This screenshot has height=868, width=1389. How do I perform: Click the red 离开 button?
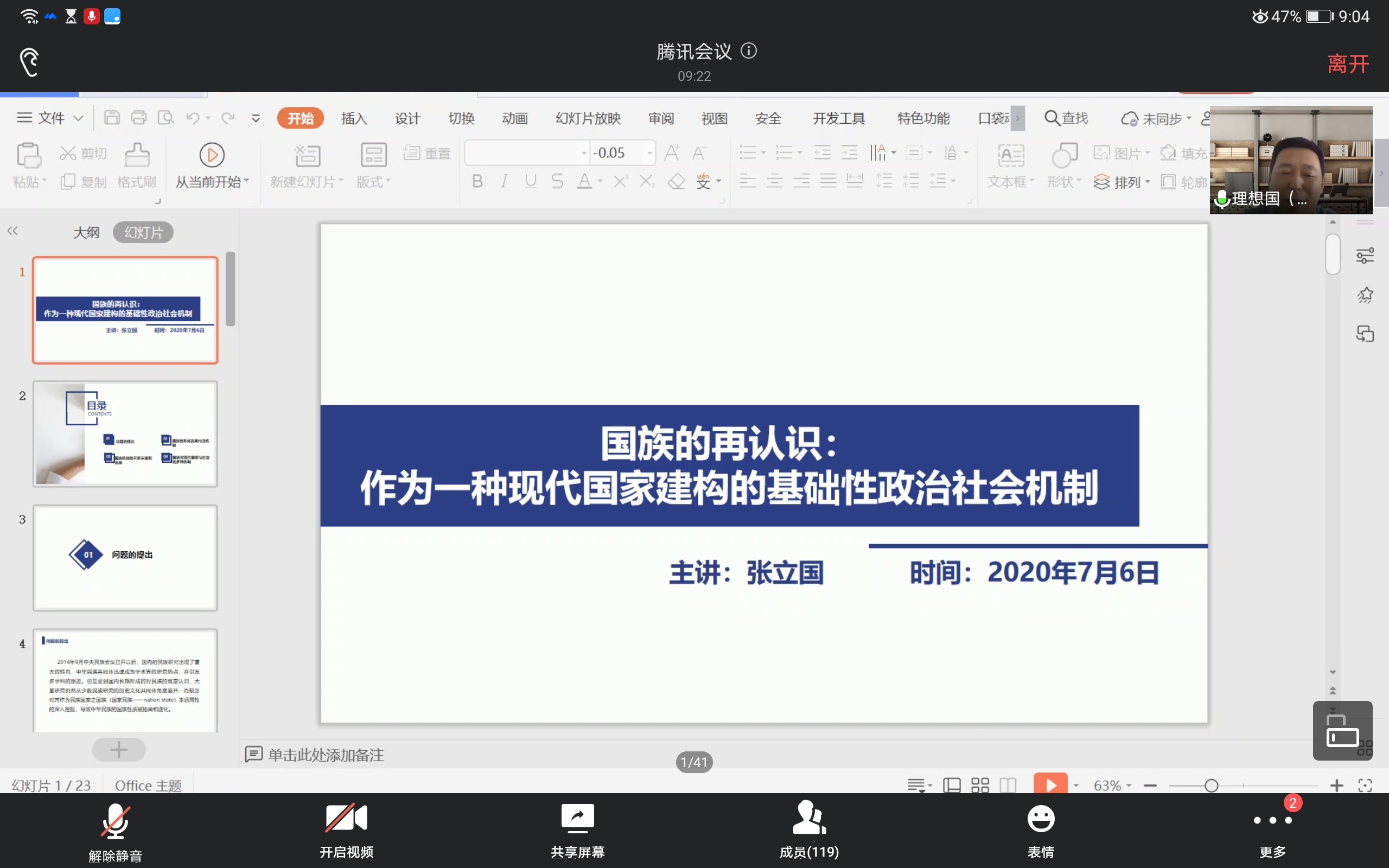coord(1348,63)
